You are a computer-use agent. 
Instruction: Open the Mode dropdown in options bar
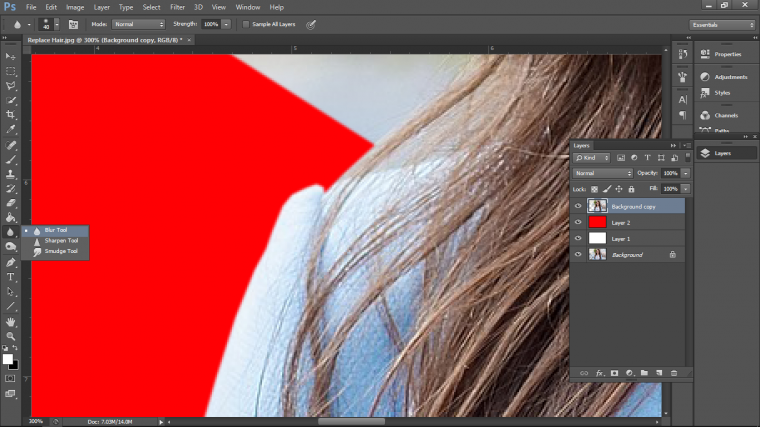[139, 24]
